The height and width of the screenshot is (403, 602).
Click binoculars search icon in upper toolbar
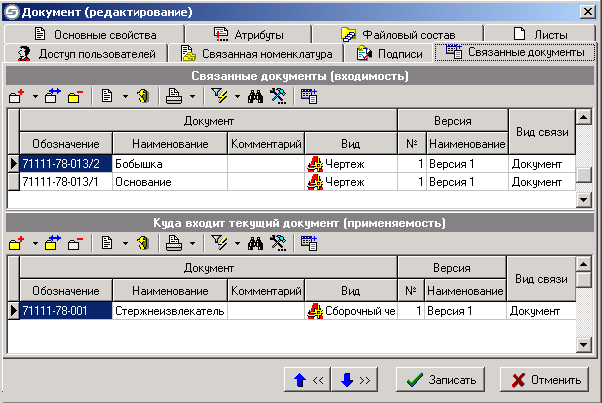256,96
